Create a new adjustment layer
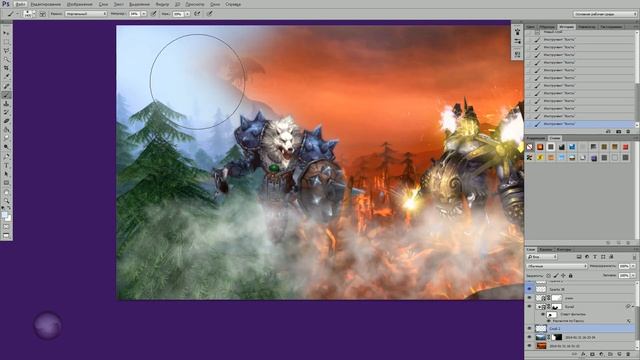Viewport: 640px width, 360px height. 601,354
